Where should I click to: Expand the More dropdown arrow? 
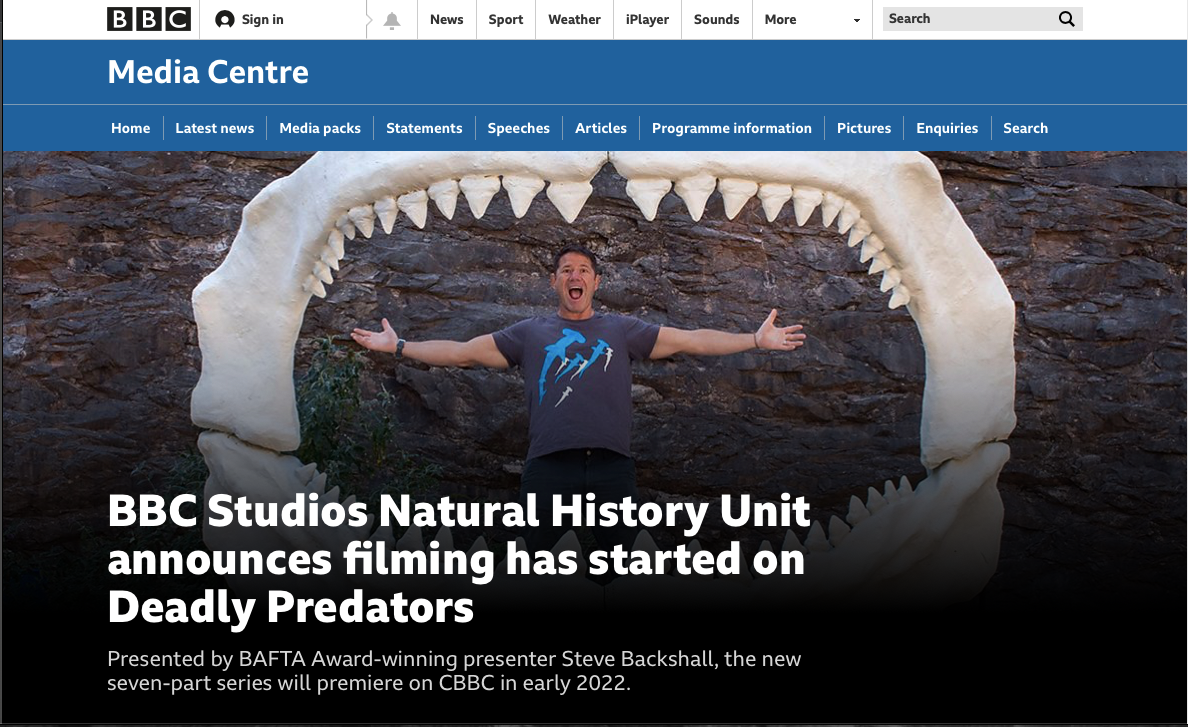(x=857, y=20)
